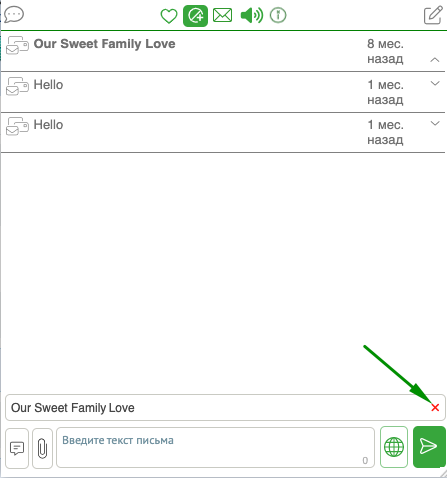This screenshot has height=478, width=447.
Task: Click the heart favorites icon
Action: [169, 16]
